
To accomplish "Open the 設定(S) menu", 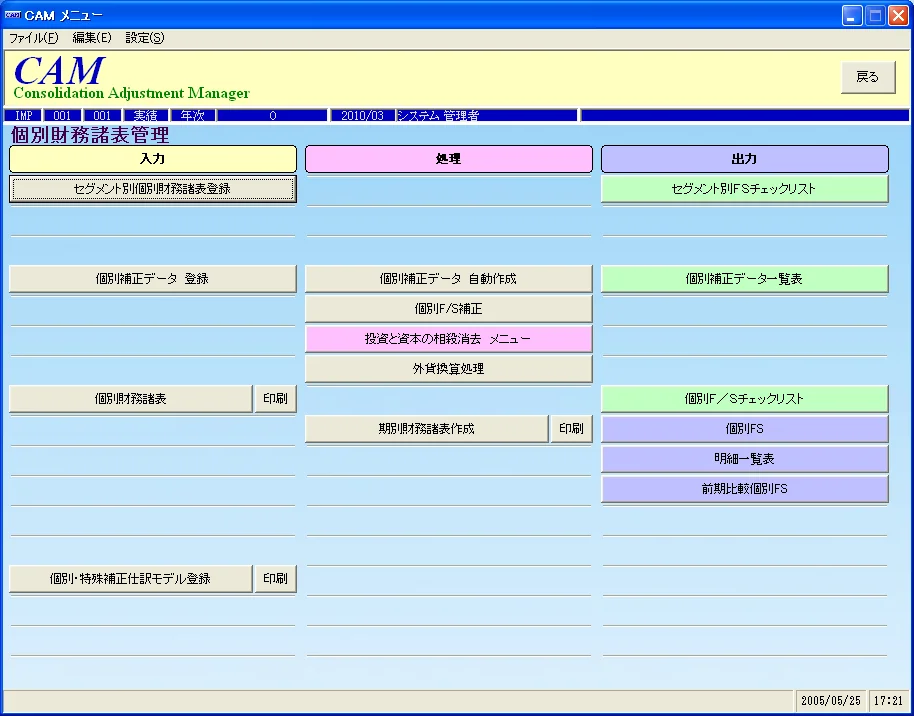I will (x=145, y=38).
